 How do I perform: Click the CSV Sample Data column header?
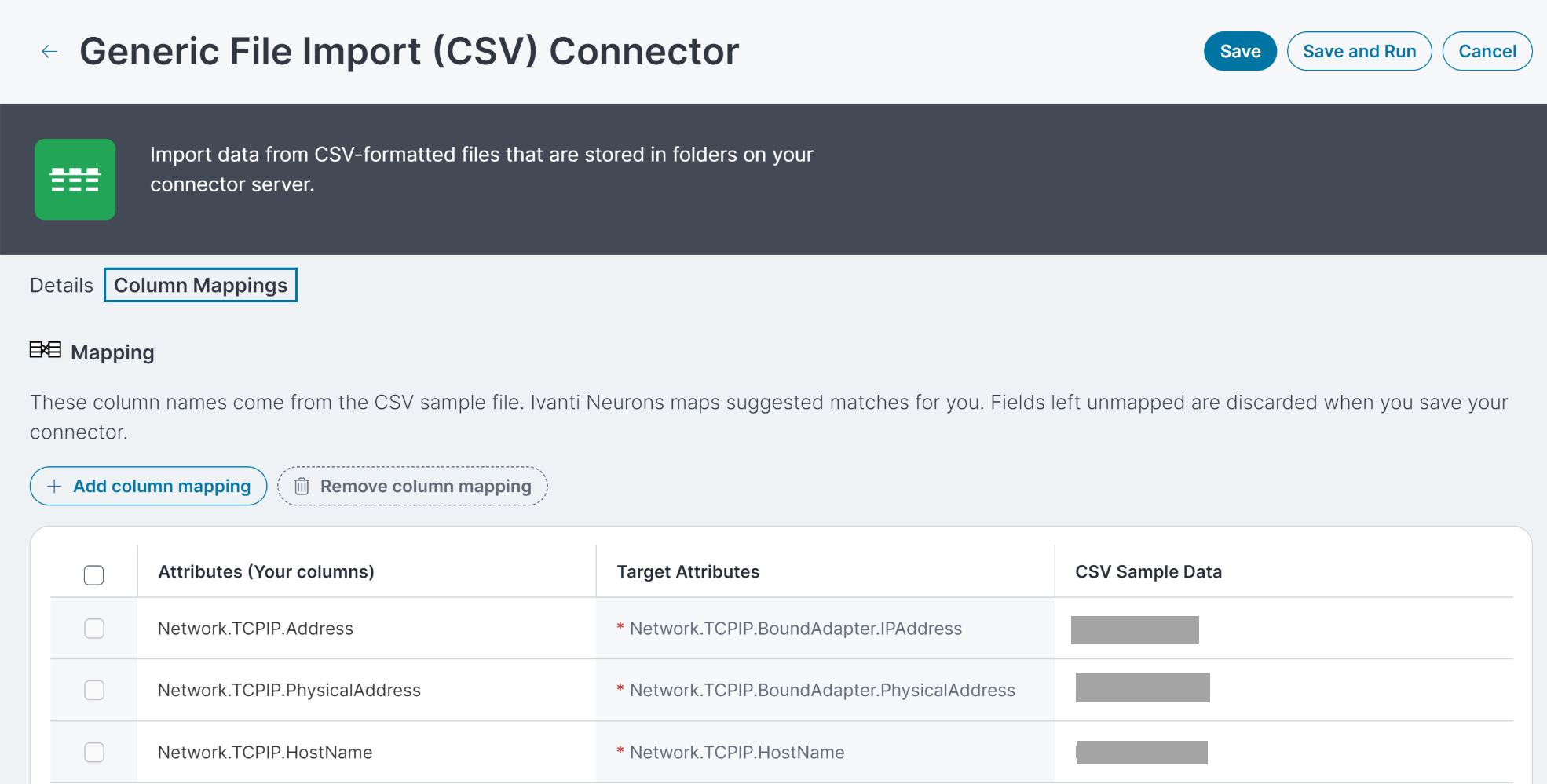pyautogui.click(x=1148, y=572)
